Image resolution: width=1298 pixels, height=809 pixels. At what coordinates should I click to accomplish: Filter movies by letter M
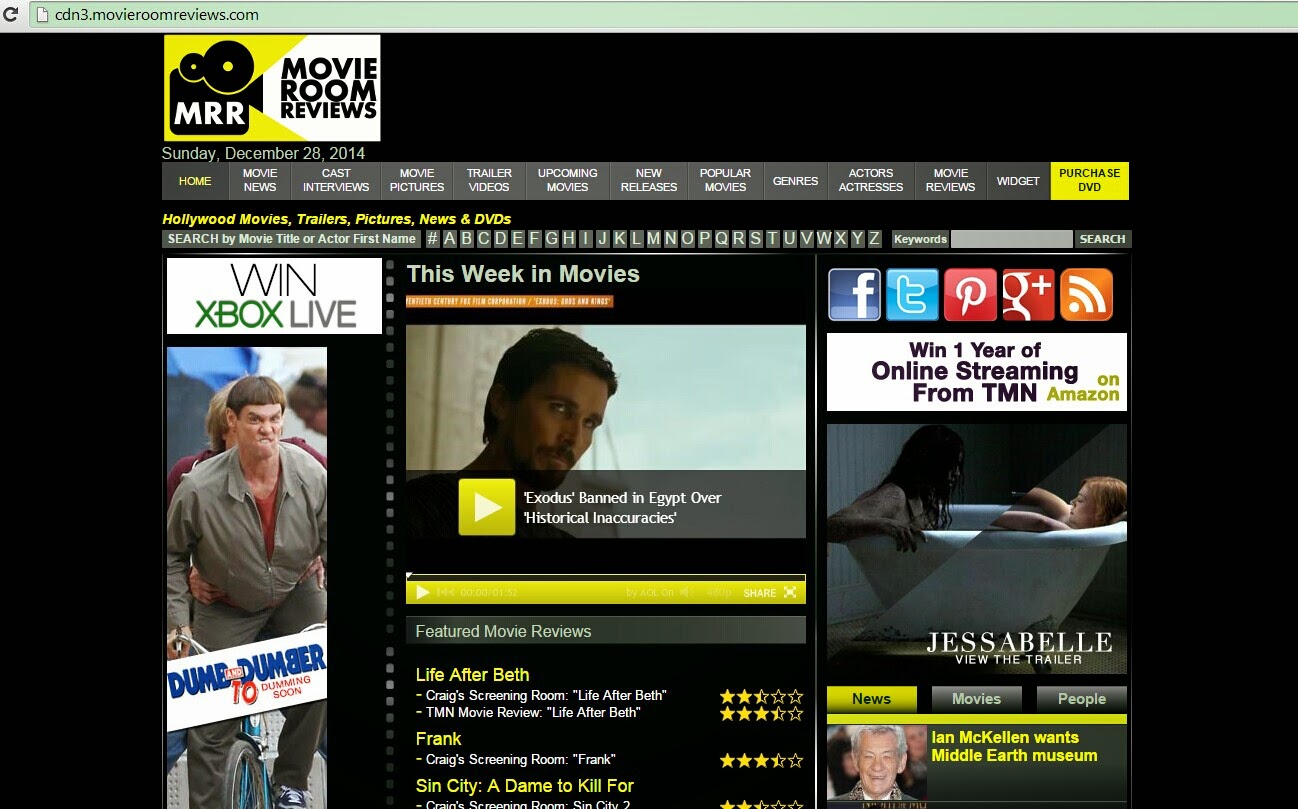(653, 239)
